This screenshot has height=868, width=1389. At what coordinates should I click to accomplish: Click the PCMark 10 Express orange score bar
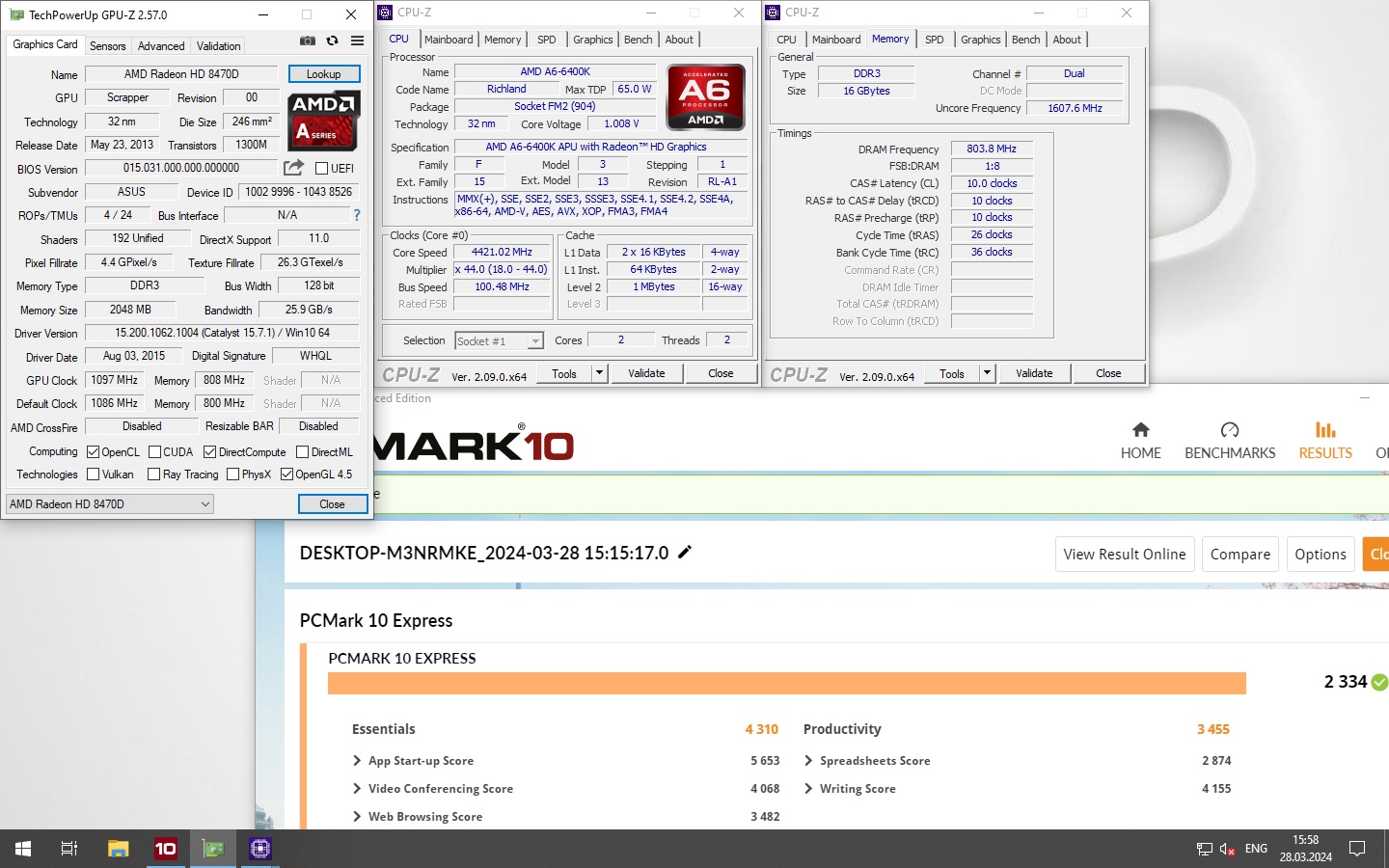click(x=787, y=683)
